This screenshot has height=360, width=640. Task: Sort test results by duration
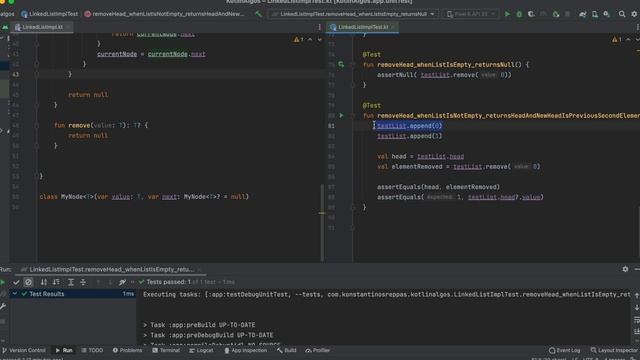[x=56, y=282]
